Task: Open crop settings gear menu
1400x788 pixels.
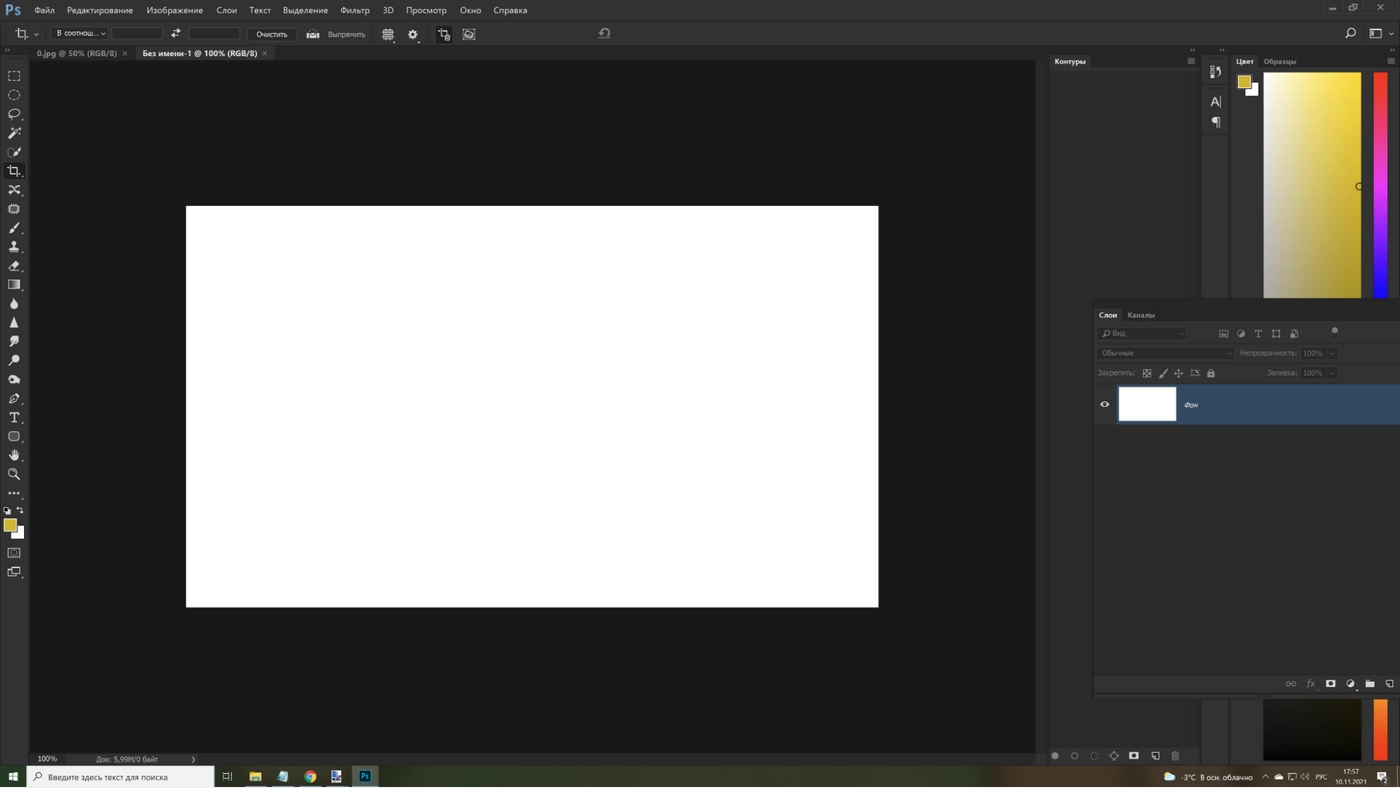Action: pyautogui.click(x=413, y=34)
